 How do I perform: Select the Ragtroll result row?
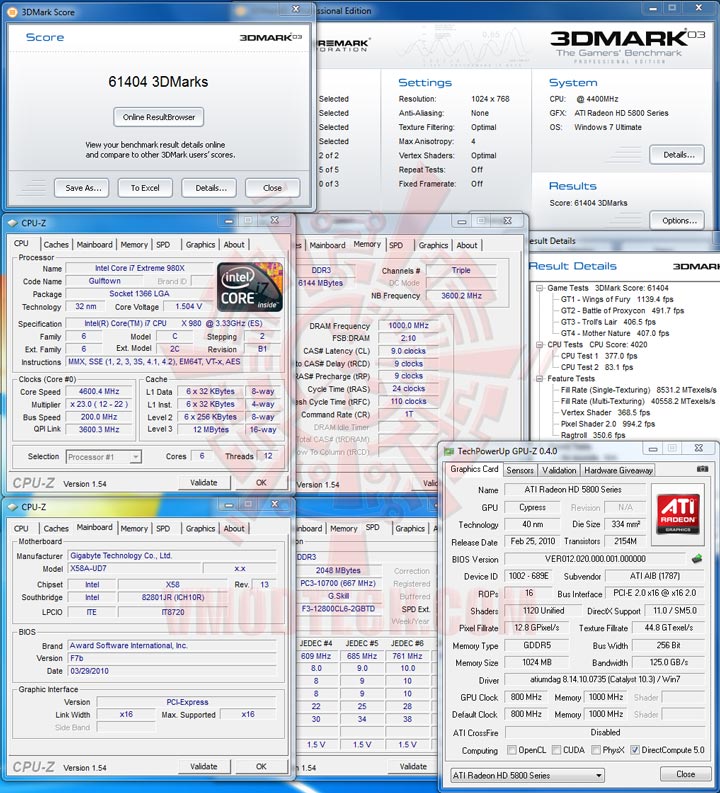coord(593,435)
